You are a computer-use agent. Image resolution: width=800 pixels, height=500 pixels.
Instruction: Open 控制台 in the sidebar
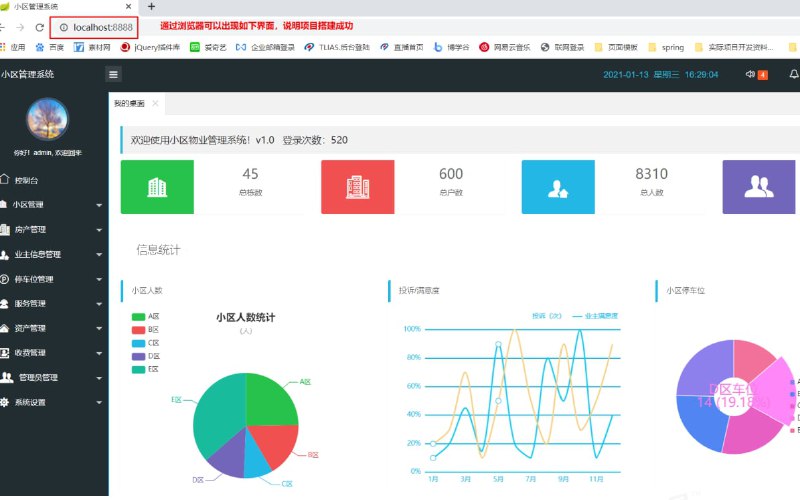click(26, 181)
